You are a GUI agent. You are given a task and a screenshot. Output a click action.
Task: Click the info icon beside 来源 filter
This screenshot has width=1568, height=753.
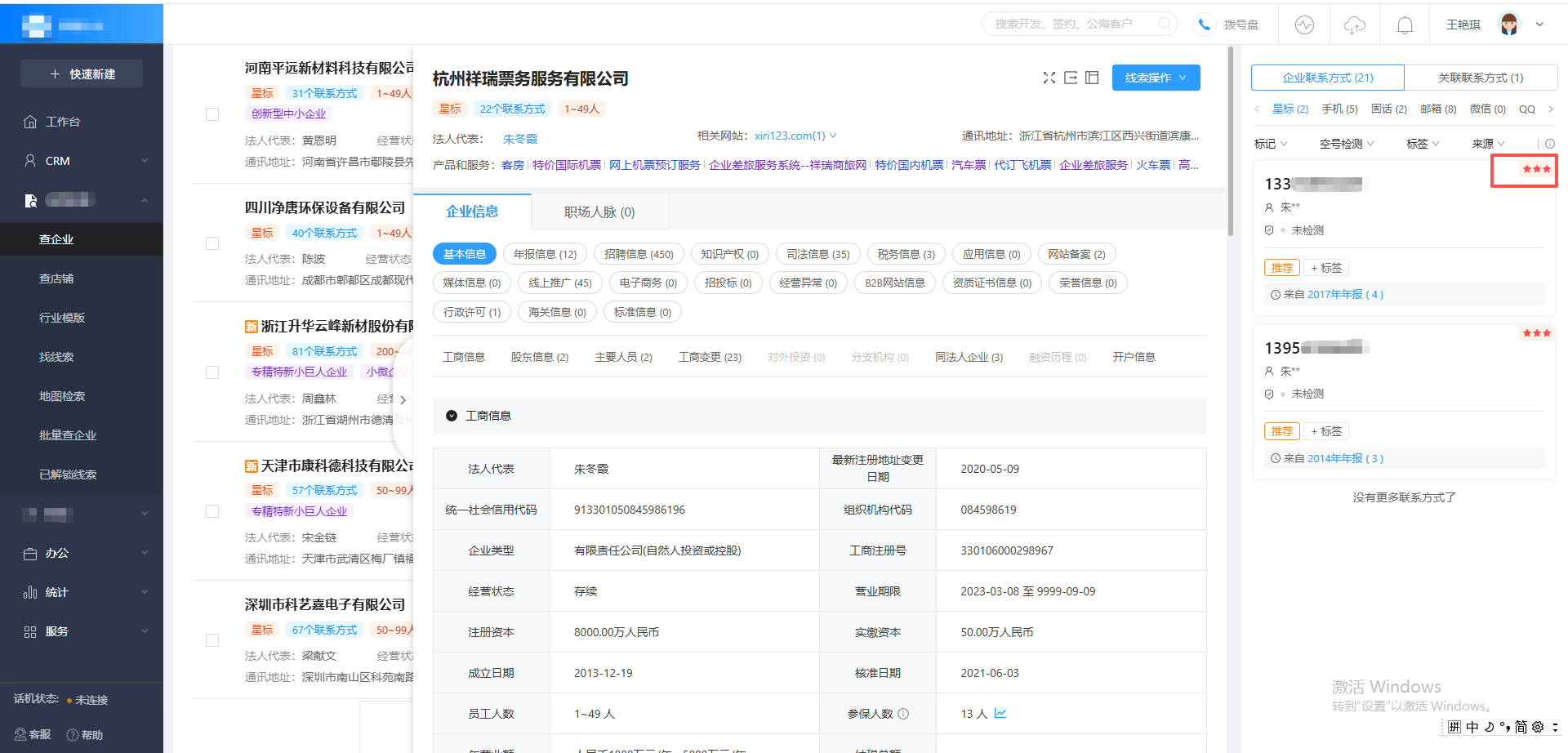[x=1550, y=144]
